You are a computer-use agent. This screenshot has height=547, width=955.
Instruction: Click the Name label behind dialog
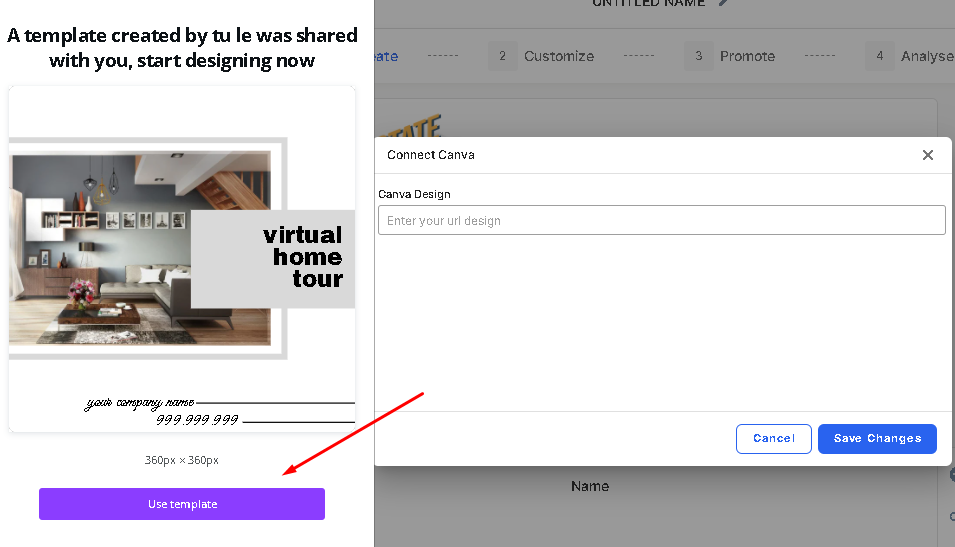[x=590, y=486]
